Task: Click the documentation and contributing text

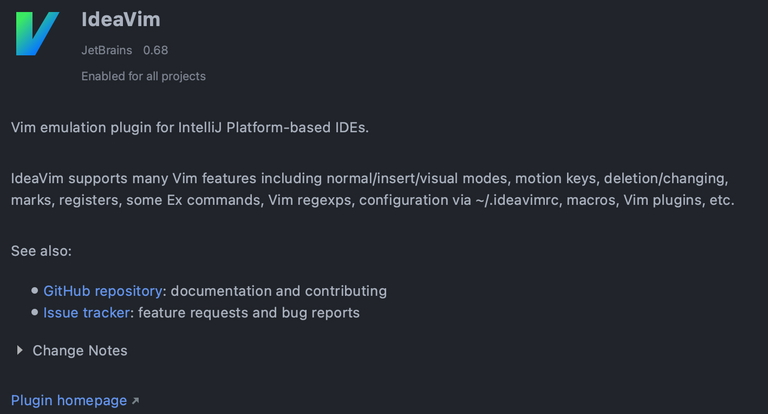Action: click(x=279, y=291)
